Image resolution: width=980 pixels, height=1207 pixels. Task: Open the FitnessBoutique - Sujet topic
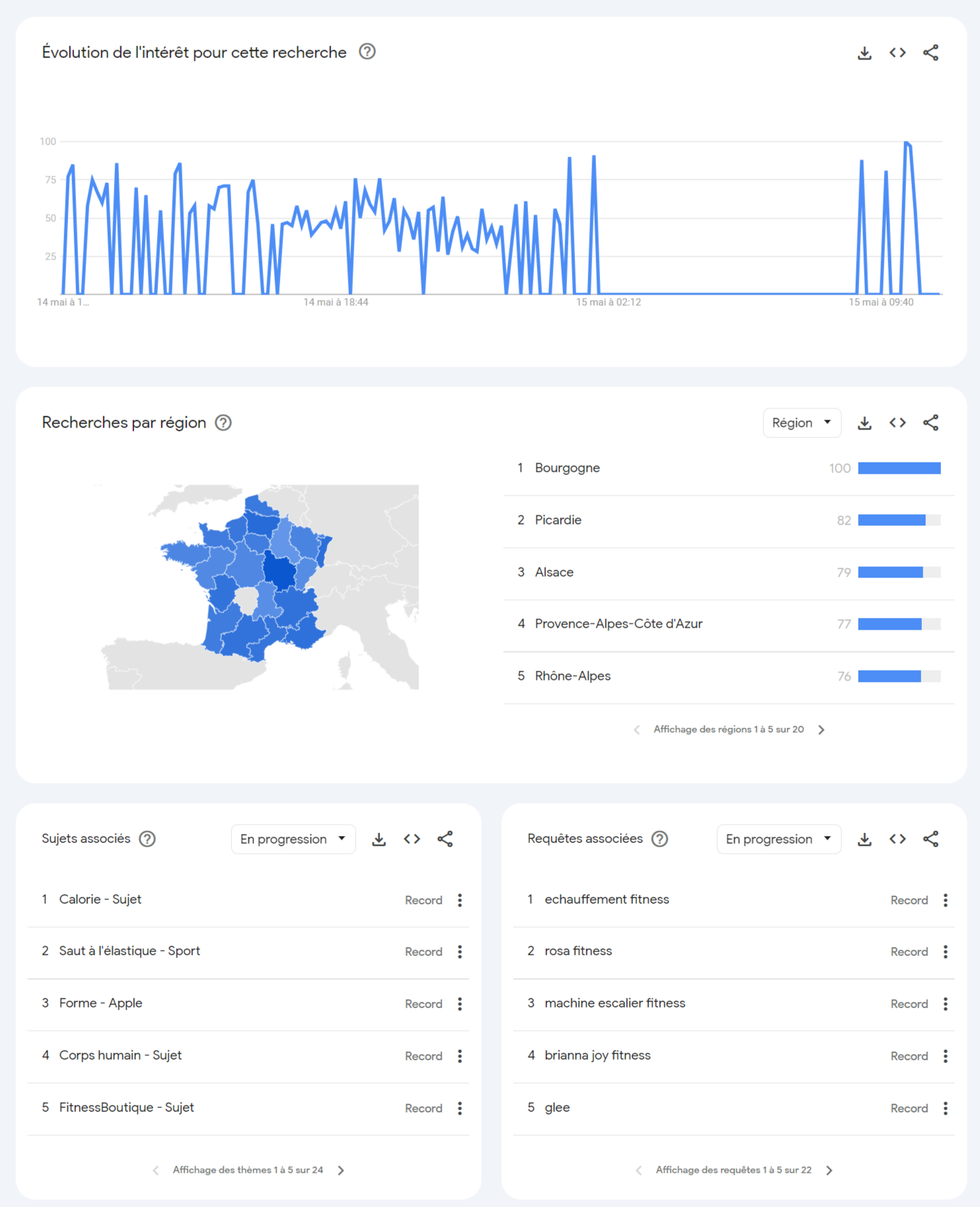point(126,1107)
